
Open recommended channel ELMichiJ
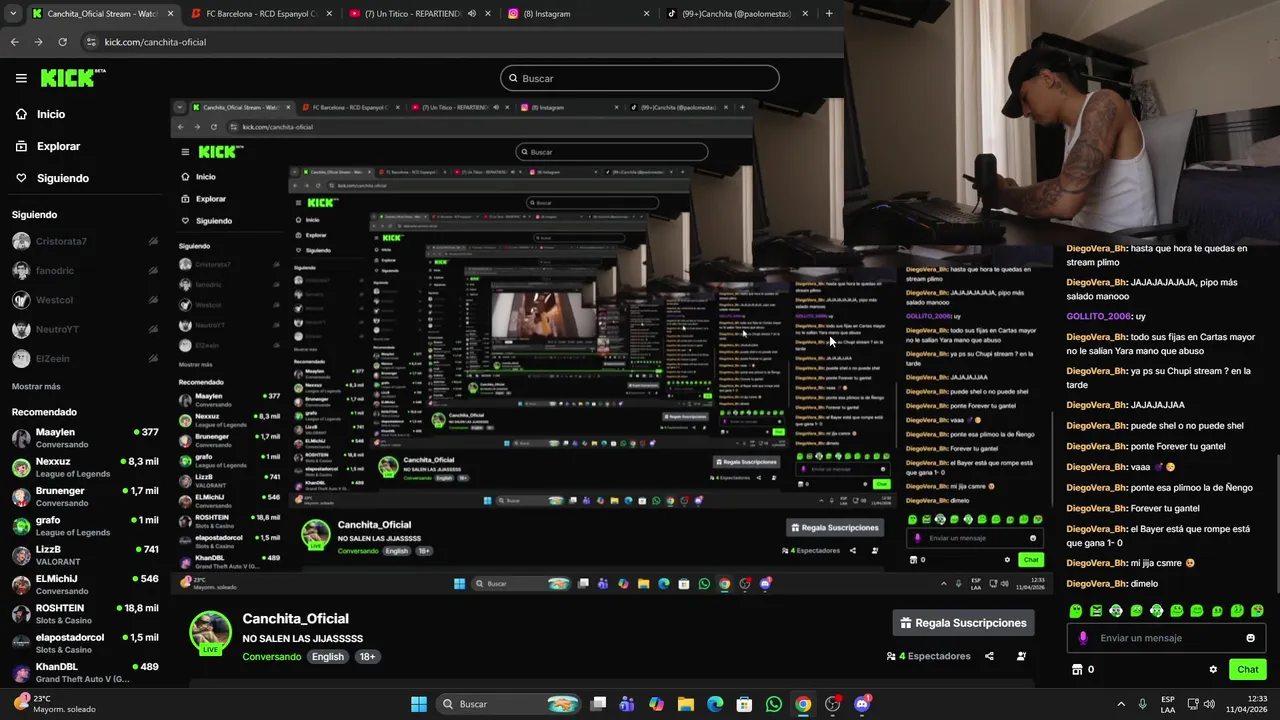click(x=85, y=584)
